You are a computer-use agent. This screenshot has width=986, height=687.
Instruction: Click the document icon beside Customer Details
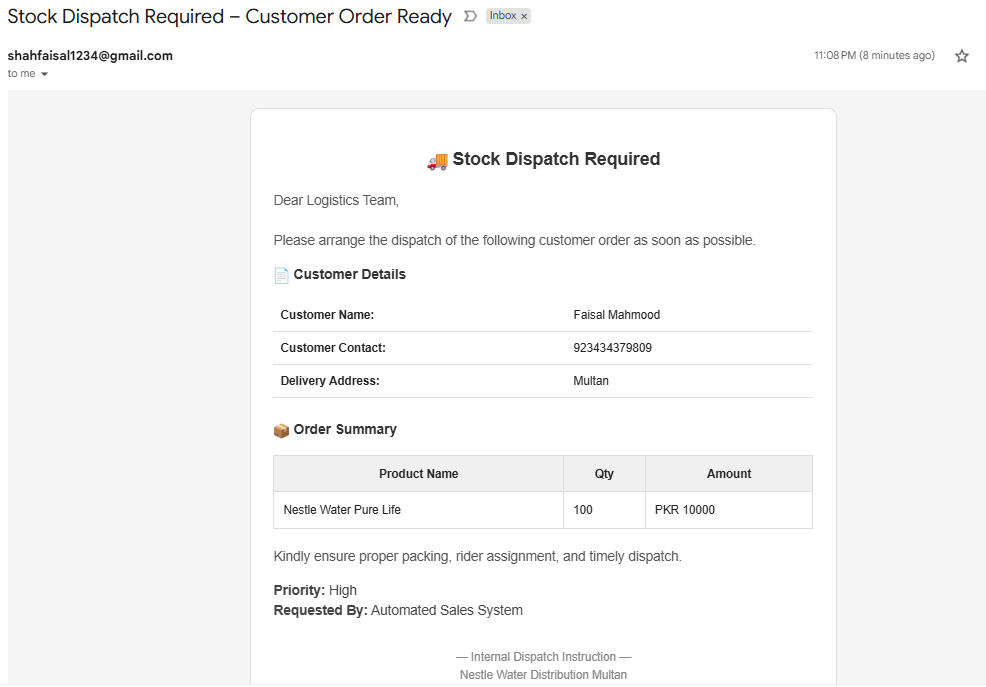click(281, 275)
